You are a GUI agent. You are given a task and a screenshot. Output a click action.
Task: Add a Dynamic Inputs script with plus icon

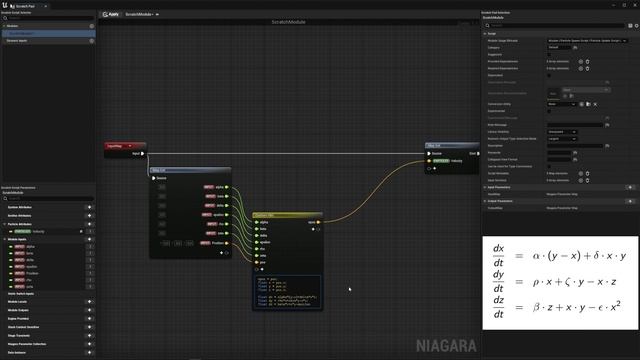pyautogui.click(x=91, y=41)
